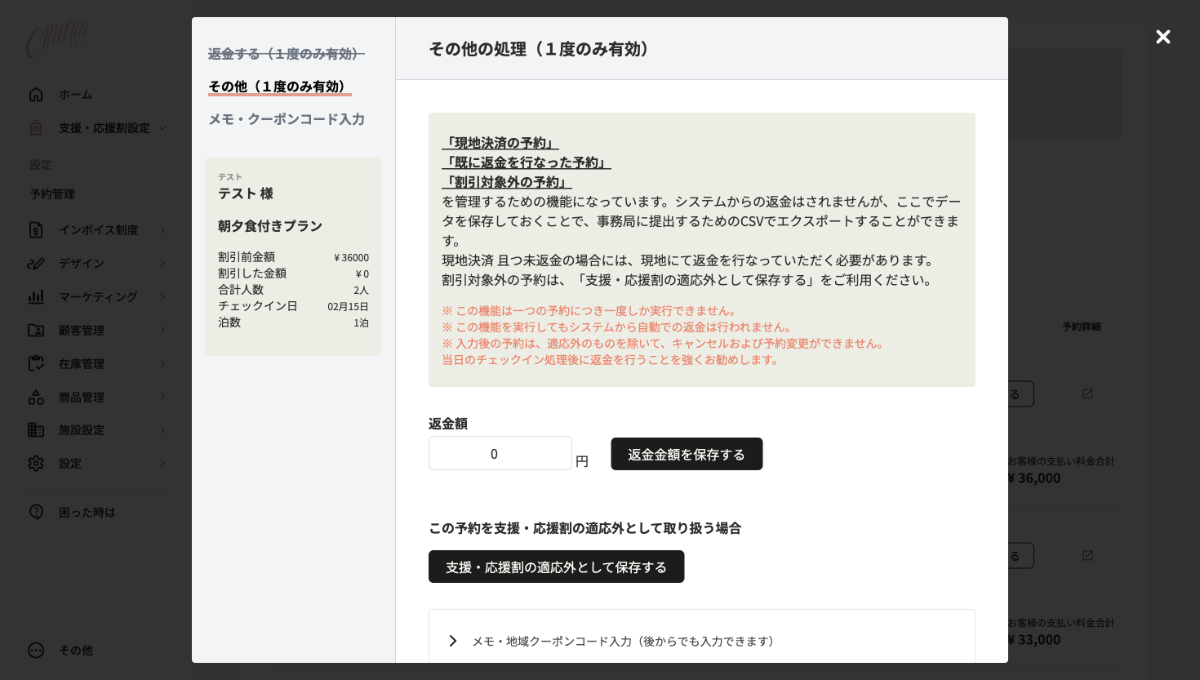Click the customer management folder icon
This screenshot has height=680, width=1200.
click(x=36, y=330)
